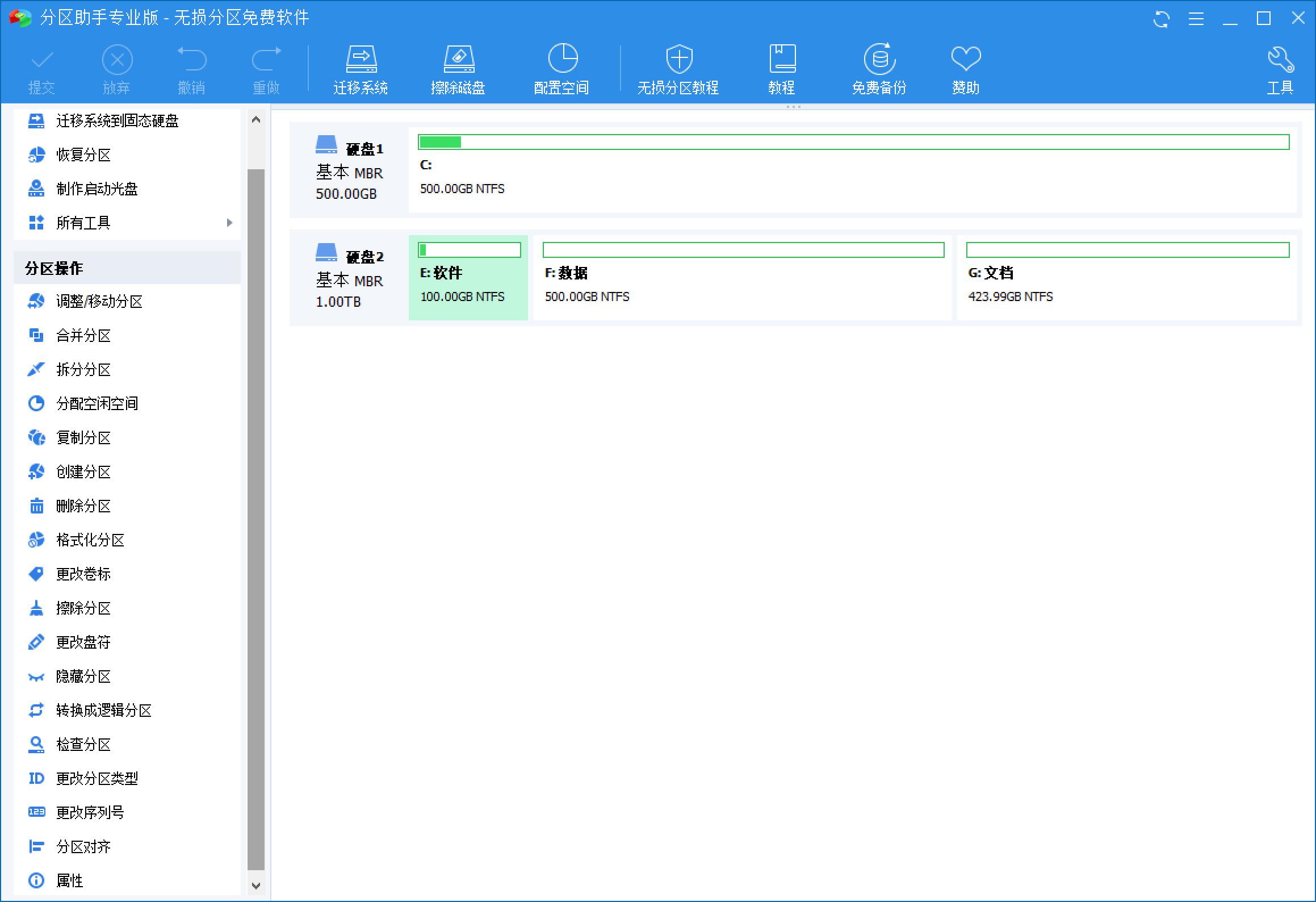Open the 工具 wrench menu
The width and height of the screenshot is (1316, 902).
coord(1280,69)
